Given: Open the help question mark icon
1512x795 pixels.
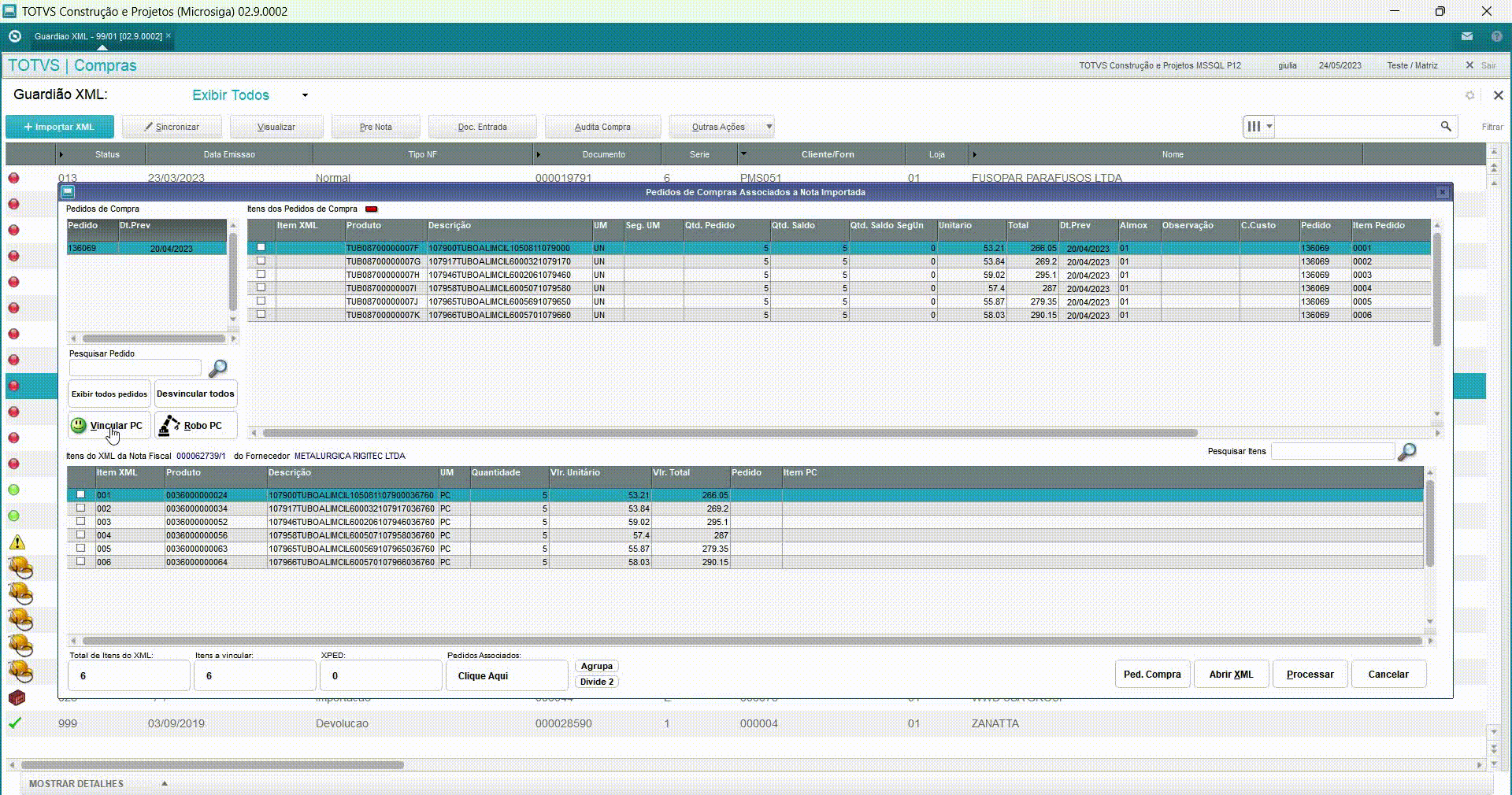Looking at the screenshot, I should point(1496,36).
